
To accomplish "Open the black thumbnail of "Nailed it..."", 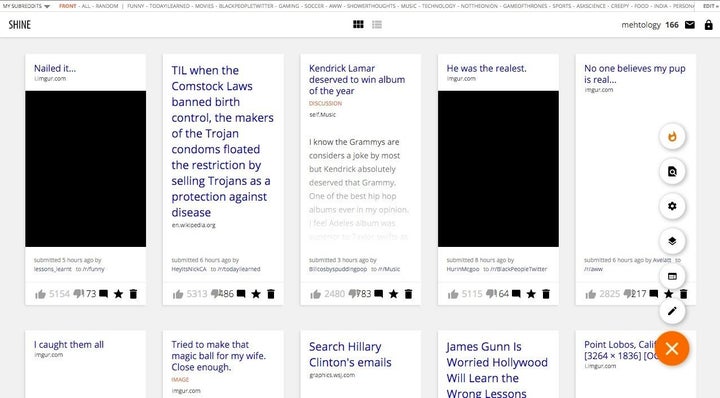I will click(85, 168).
